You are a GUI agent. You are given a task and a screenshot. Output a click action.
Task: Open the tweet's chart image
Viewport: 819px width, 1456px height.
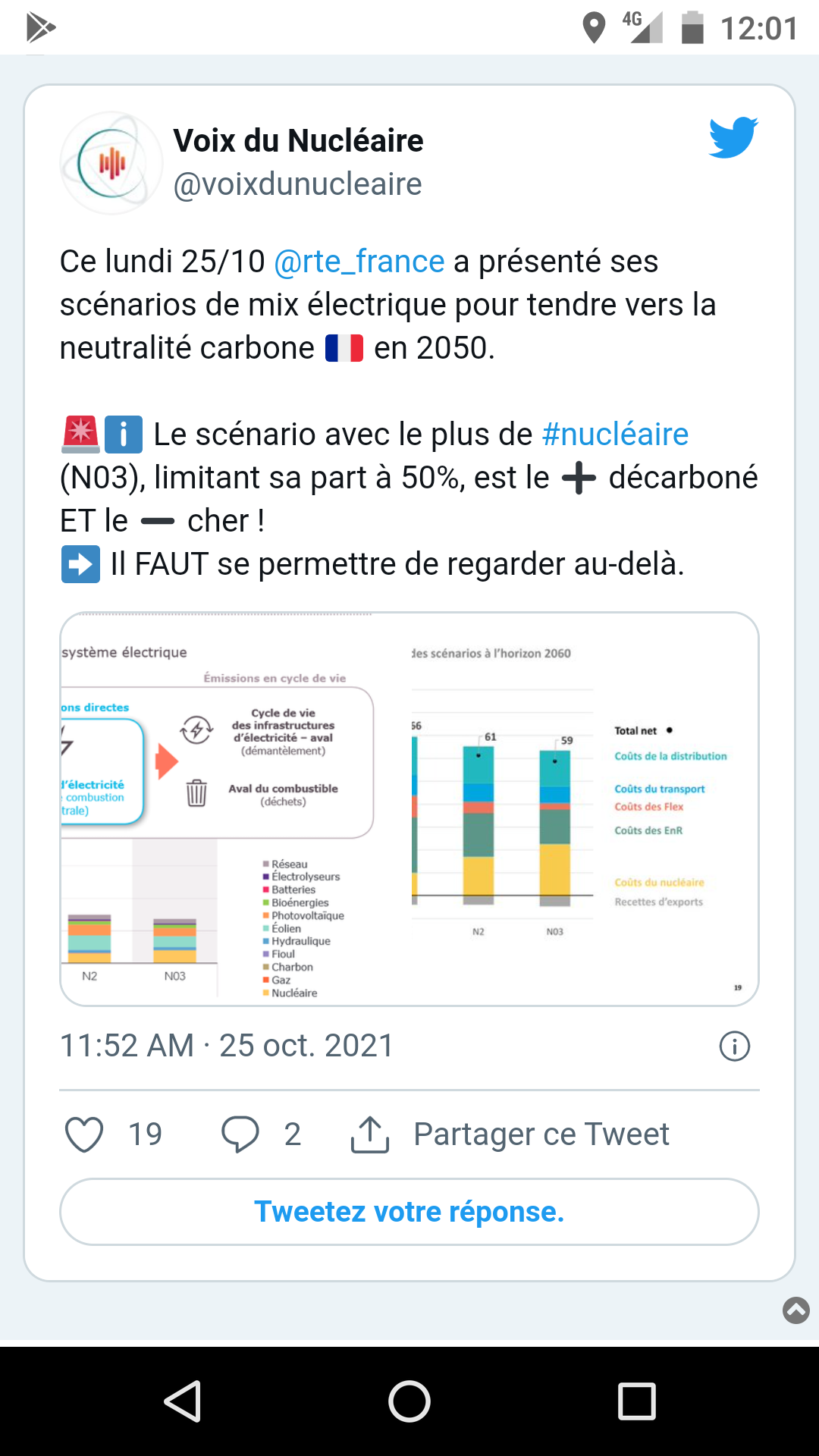409,809
